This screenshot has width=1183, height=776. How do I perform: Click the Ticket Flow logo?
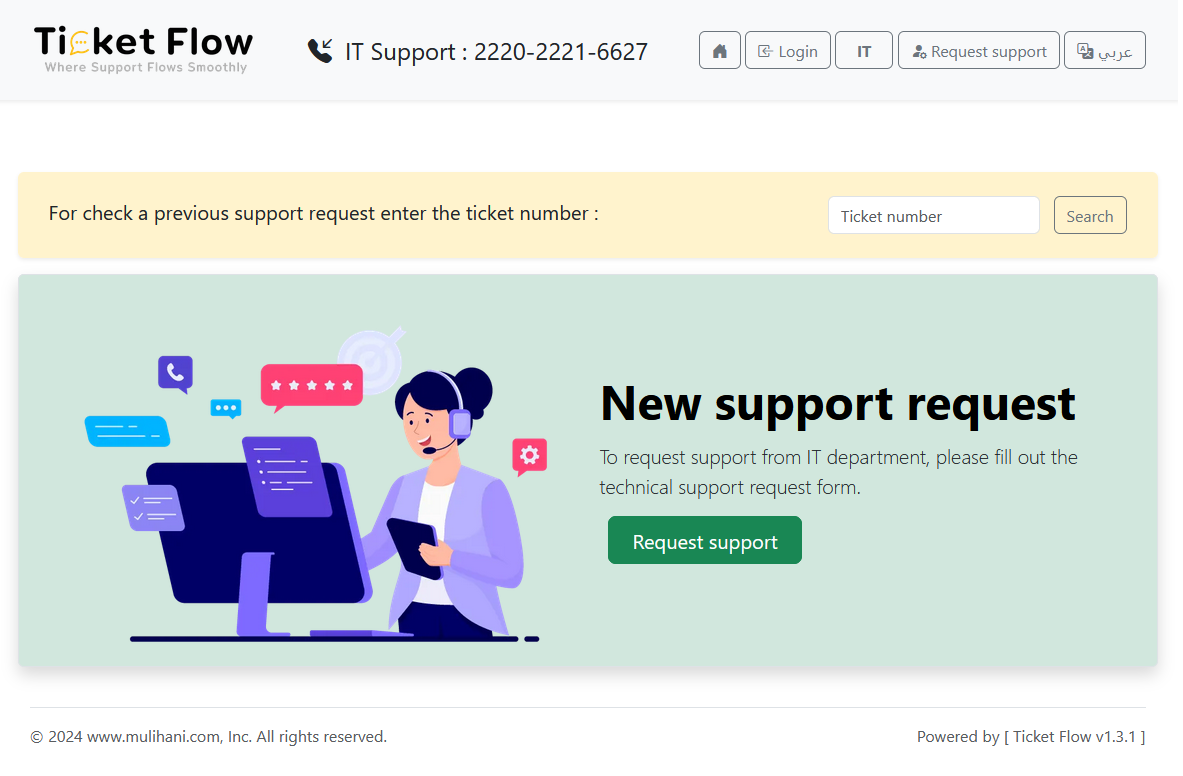(144, 50)
